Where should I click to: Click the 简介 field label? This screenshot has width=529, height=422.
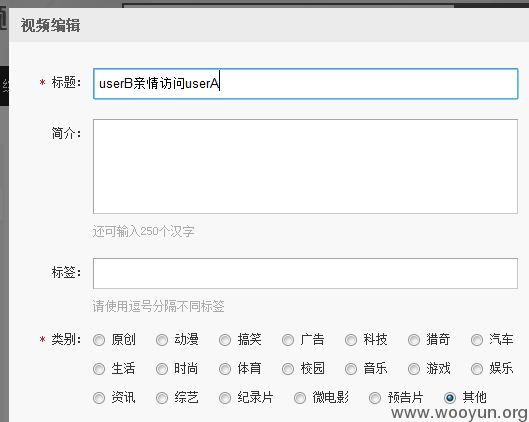click(x=66, y=133)
